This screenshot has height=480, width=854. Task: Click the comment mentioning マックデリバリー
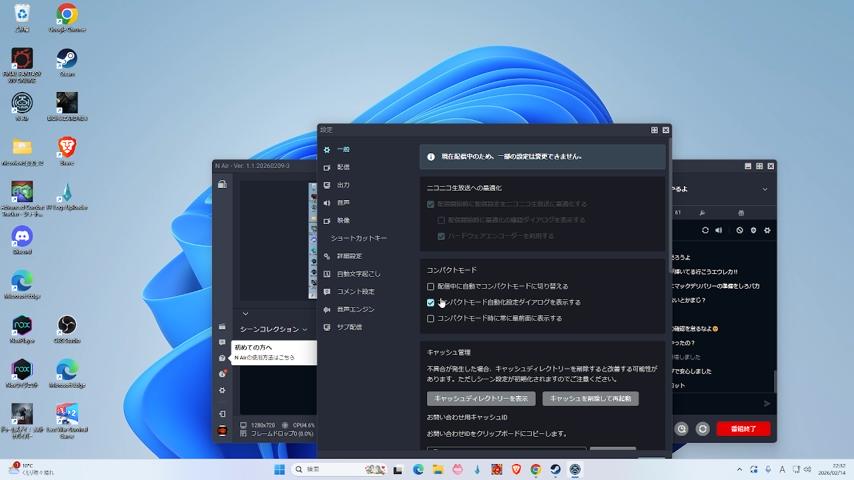(716, 286)
